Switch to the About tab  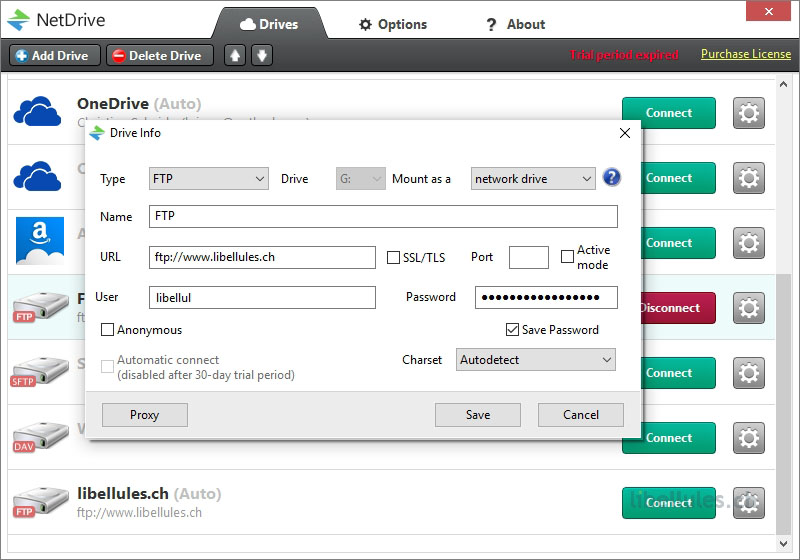click(x=515, y=24)
